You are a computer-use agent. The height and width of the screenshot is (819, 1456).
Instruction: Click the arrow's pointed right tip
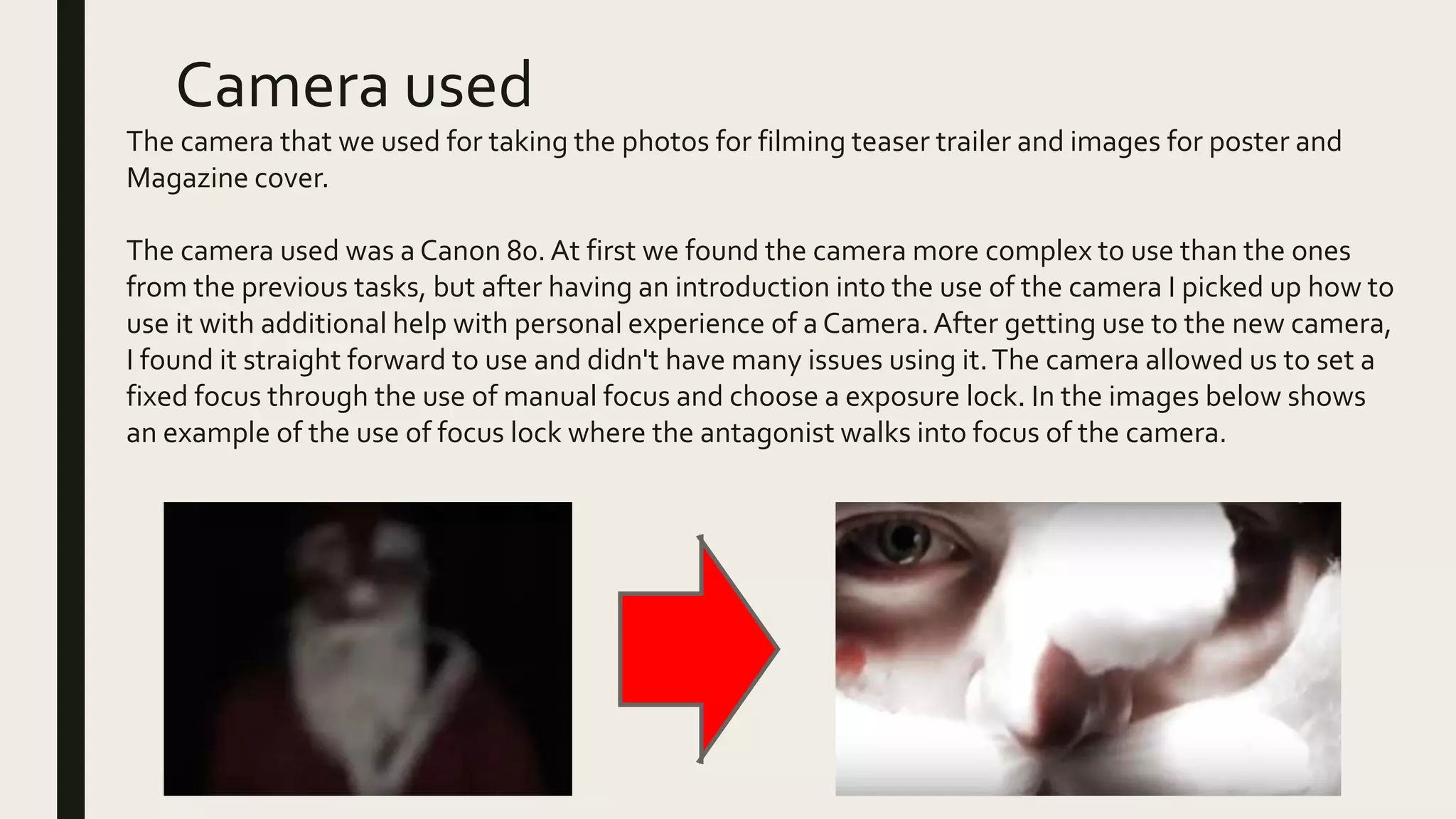coord(775,649)
